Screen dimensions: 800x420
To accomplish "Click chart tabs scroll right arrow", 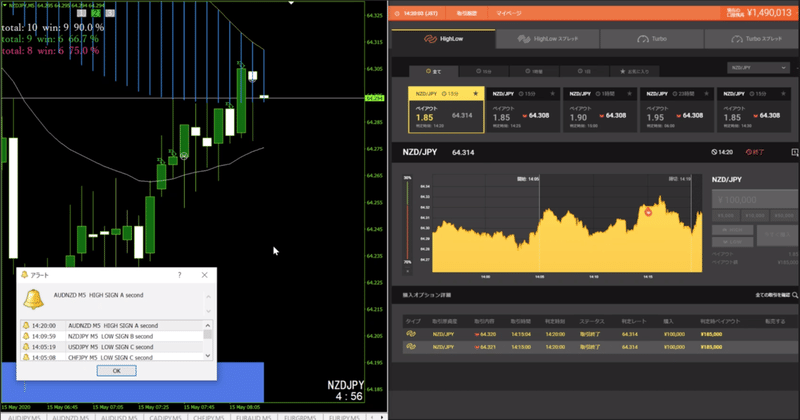I will point(382,417).
